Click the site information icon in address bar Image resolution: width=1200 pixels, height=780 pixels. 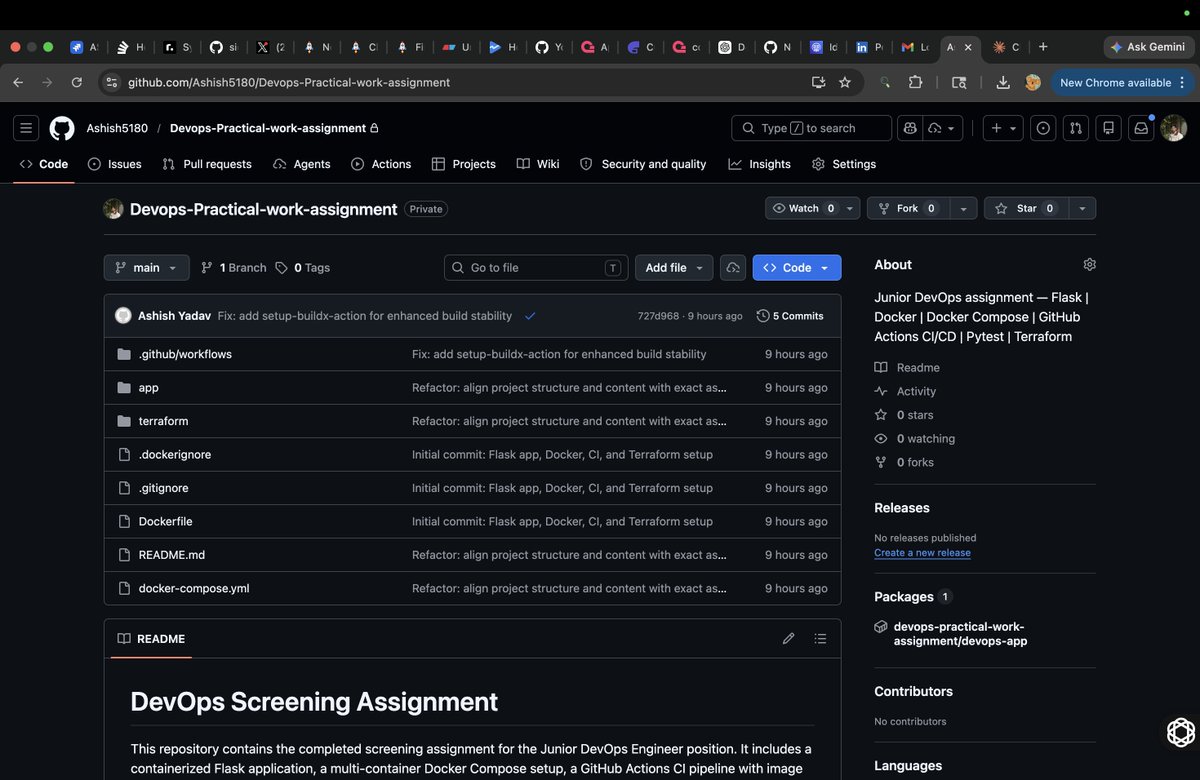tap(111, 83)
